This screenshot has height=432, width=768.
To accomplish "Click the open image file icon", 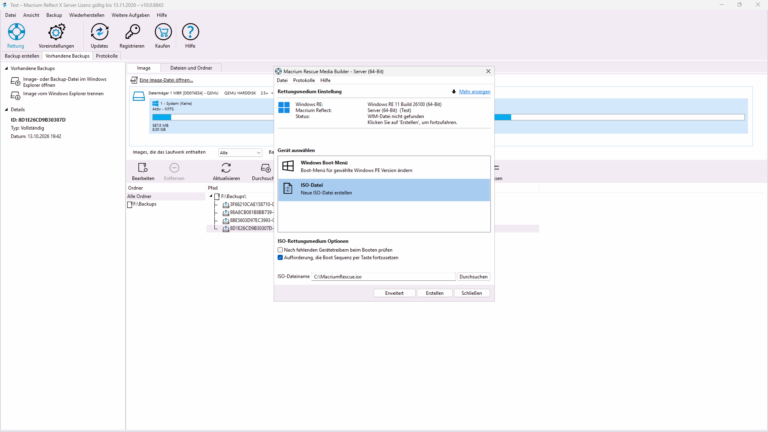I will tap(134, 80).
